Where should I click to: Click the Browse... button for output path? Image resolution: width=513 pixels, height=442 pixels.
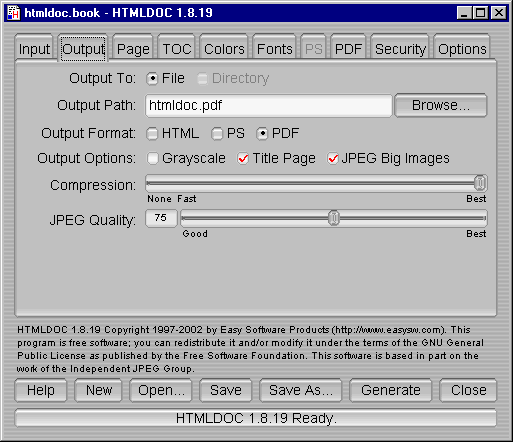point(441,105)
